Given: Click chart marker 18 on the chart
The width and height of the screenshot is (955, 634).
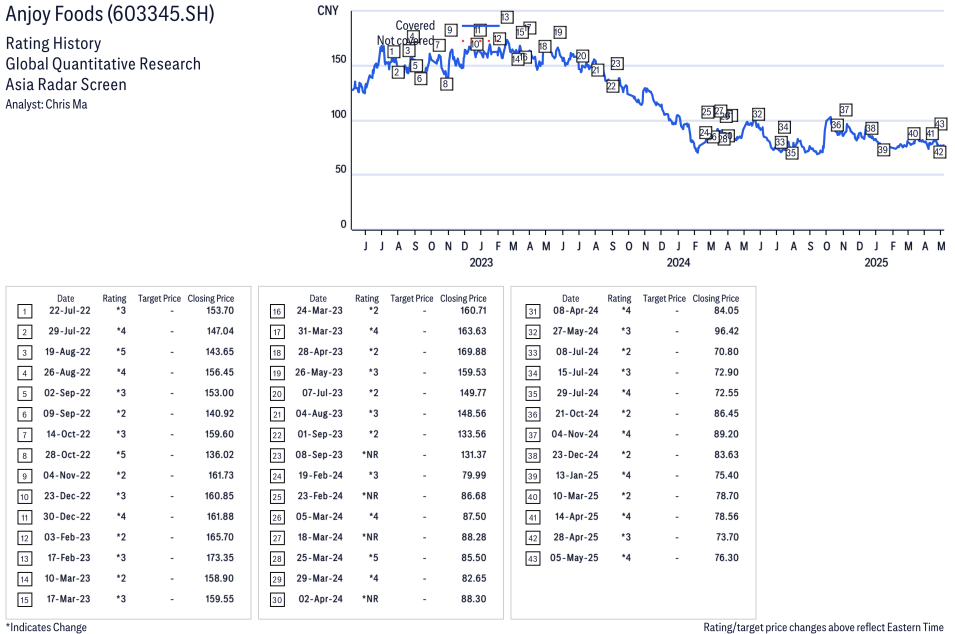Looking at the screenshot, I should point(544,46).
